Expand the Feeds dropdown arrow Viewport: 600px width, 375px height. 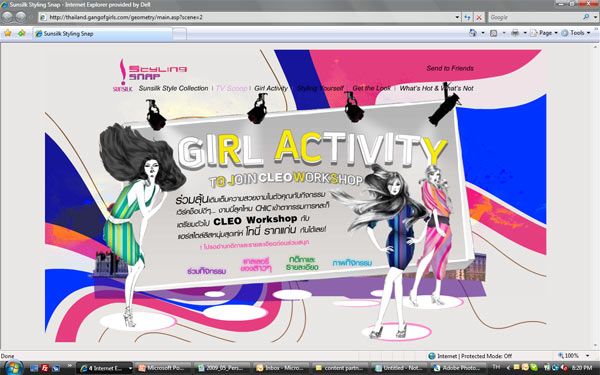[x=504, y=33]
